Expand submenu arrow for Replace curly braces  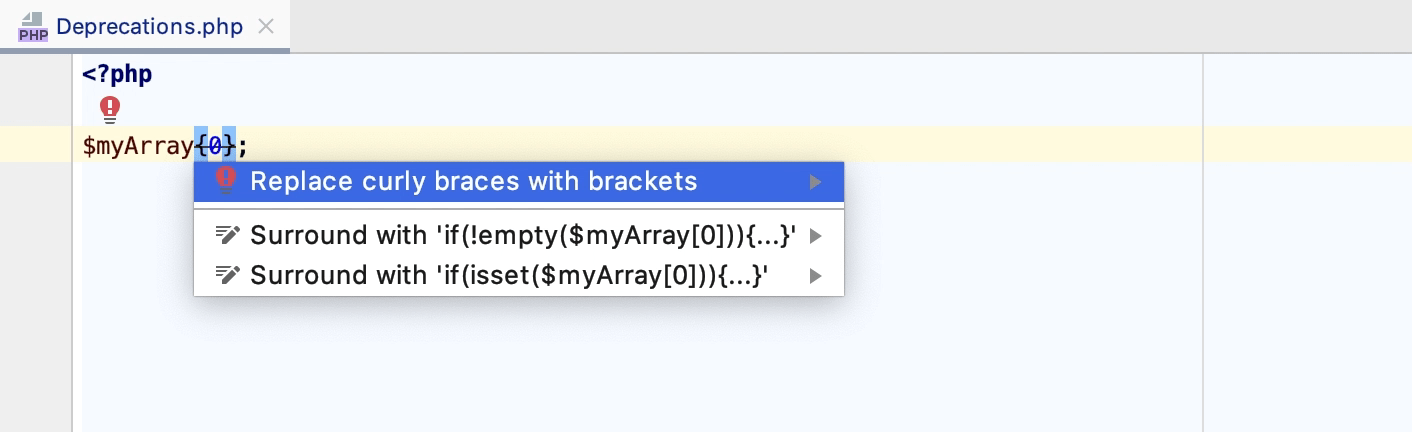(816, 182)
